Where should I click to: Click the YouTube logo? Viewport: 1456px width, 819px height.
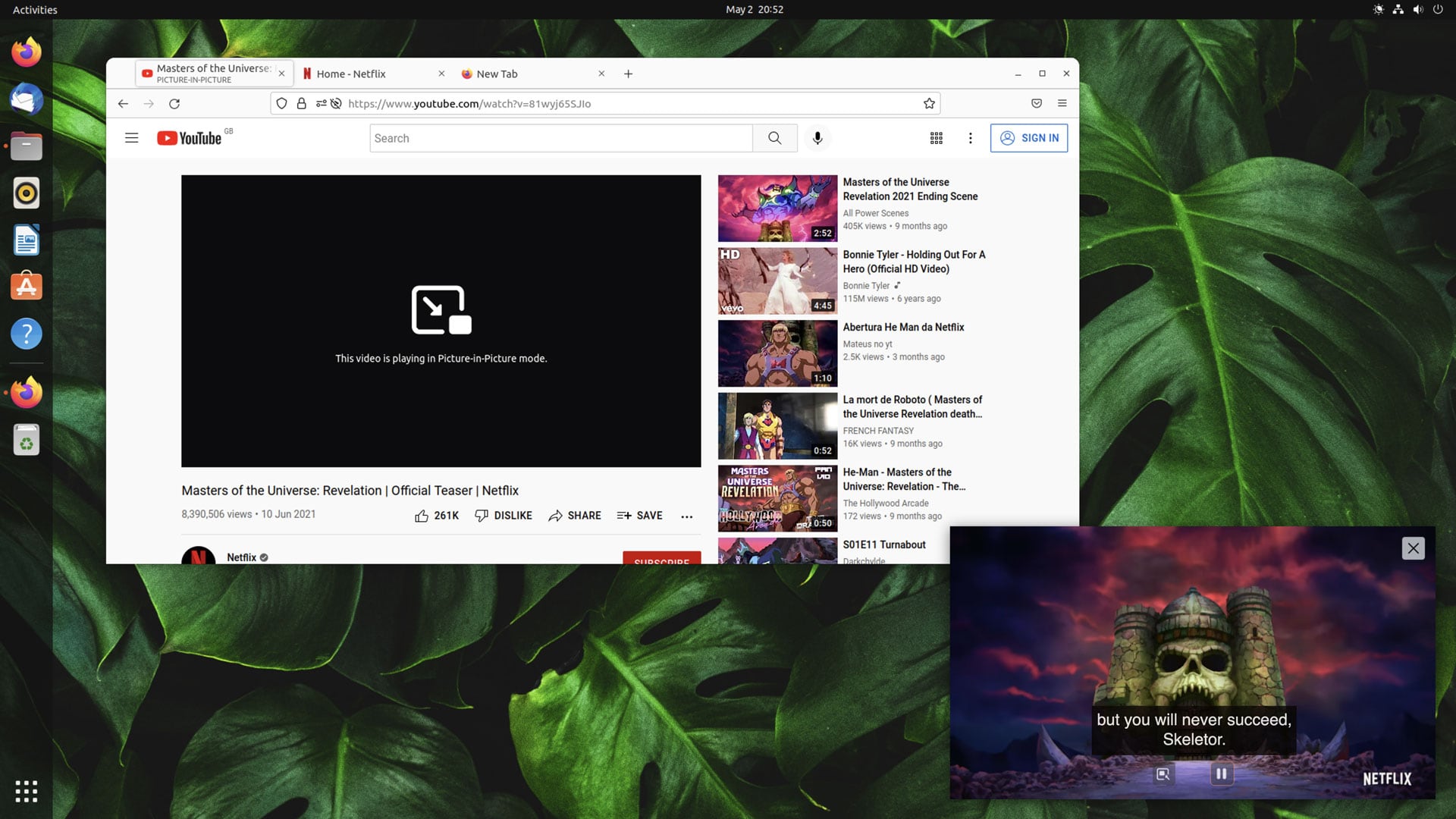(x=190, y=138)
